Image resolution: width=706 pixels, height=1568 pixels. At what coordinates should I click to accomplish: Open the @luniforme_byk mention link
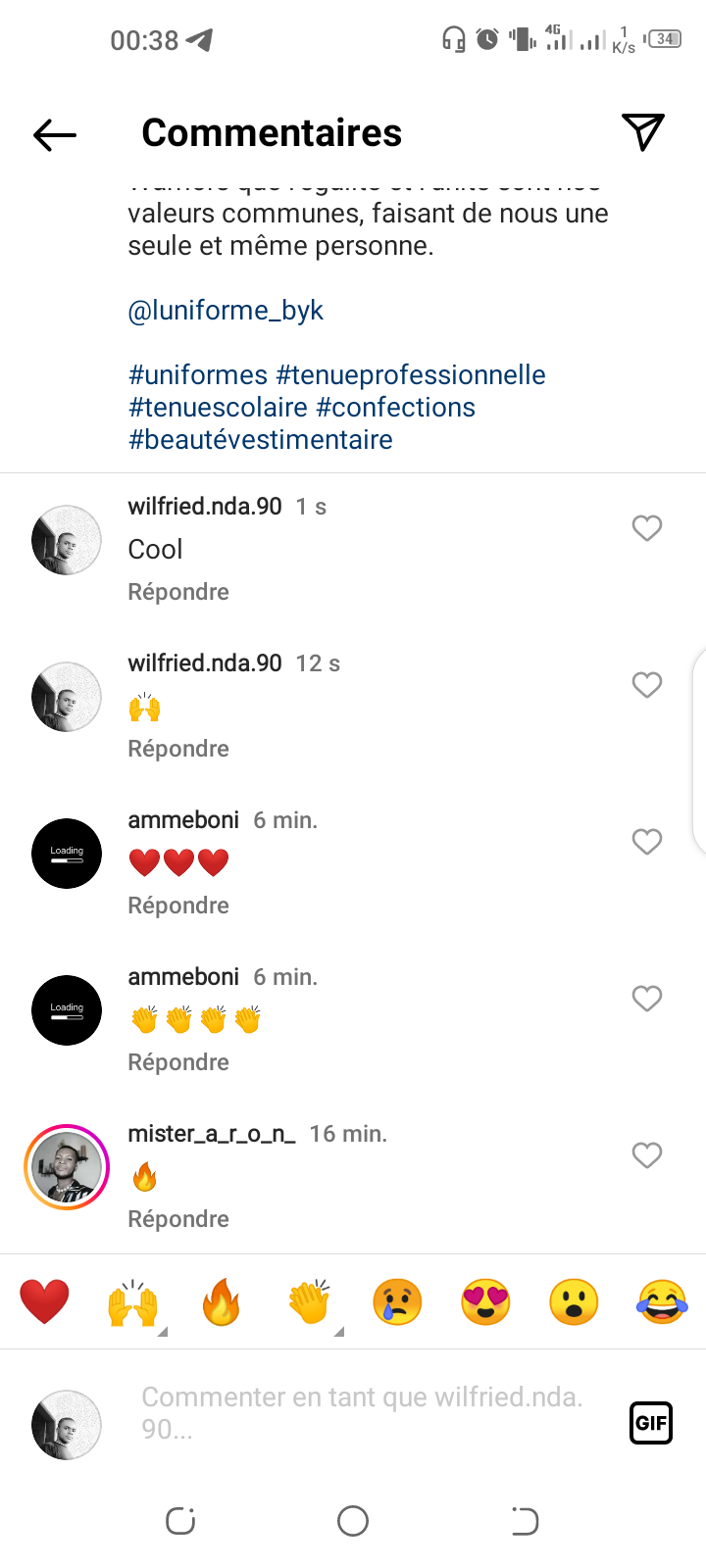pos(226,311)
